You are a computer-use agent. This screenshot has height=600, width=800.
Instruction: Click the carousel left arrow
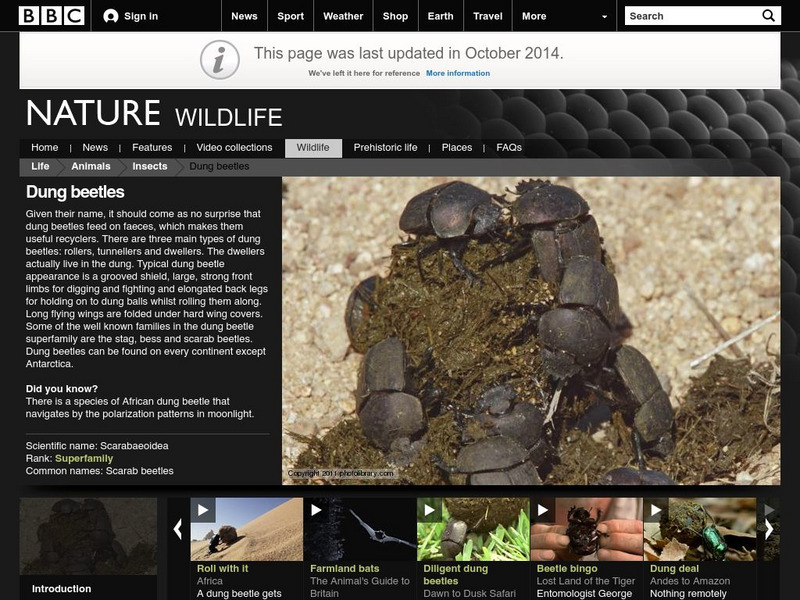point(177,528)
